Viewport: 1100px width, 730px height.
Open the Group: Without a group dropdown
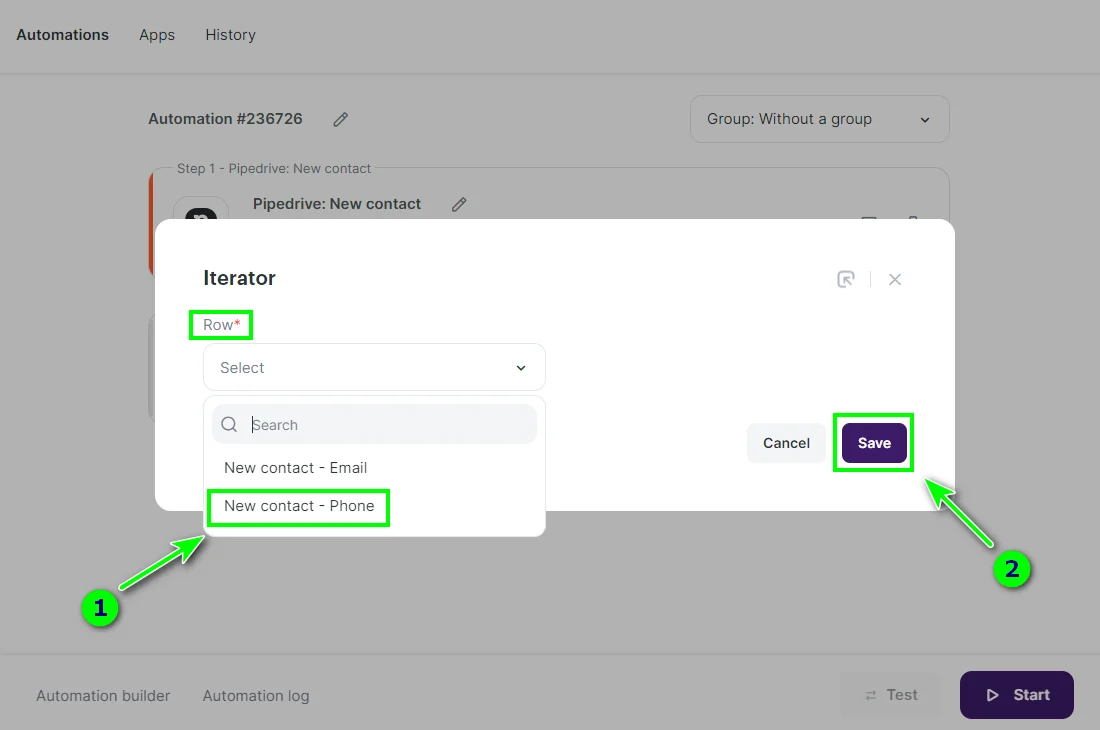point(819,118)
